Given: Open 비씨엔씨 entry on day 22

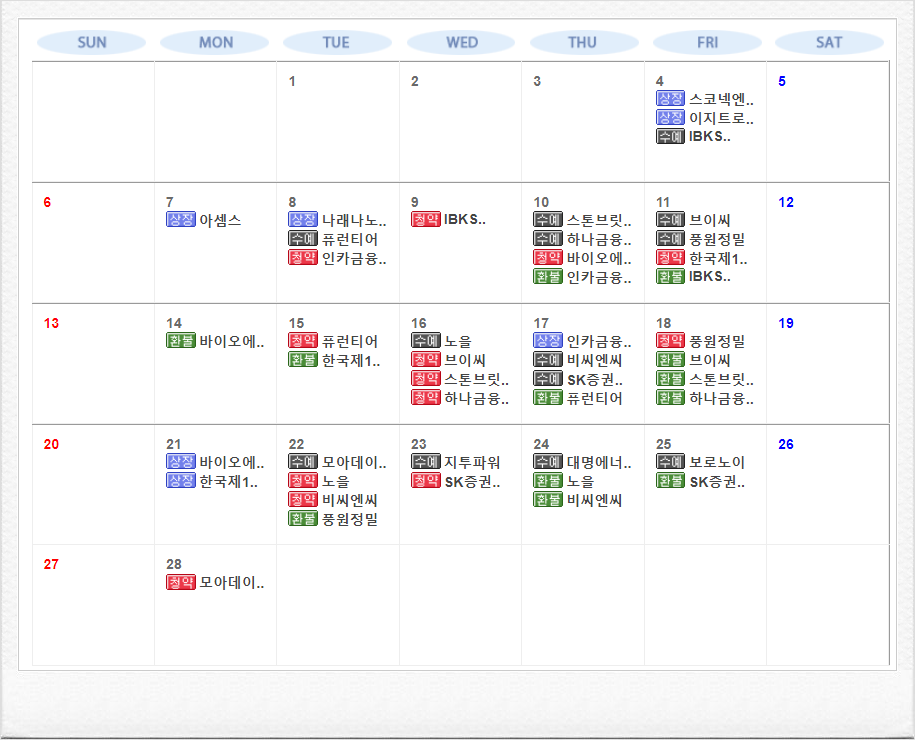Looking at the screenshot, I should click(x=350, y=500).
